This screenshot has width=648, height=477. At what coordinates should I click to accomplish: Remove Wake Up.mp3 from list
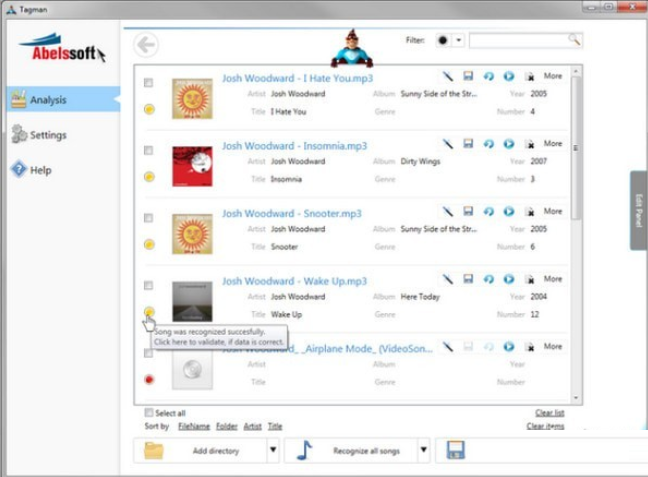(529, 279)
